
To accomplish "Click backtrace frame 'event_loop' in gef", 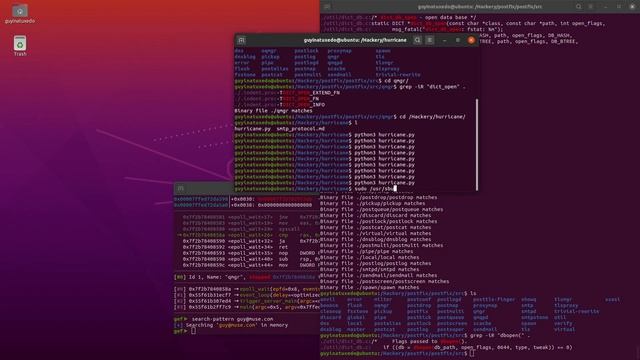I will click(247, 295).
